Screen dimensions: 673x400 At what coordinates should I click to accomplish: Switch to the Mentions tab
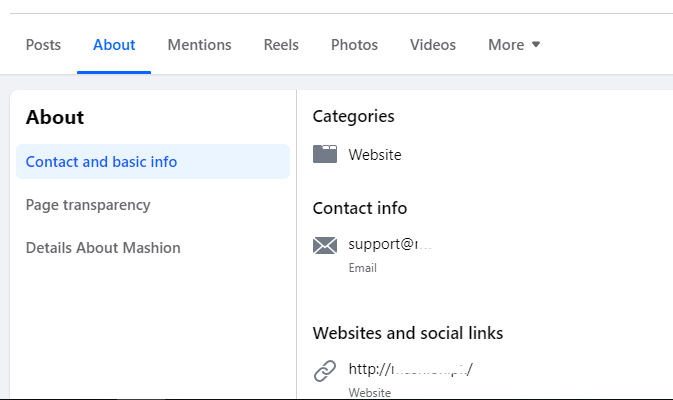pos(200,45)
